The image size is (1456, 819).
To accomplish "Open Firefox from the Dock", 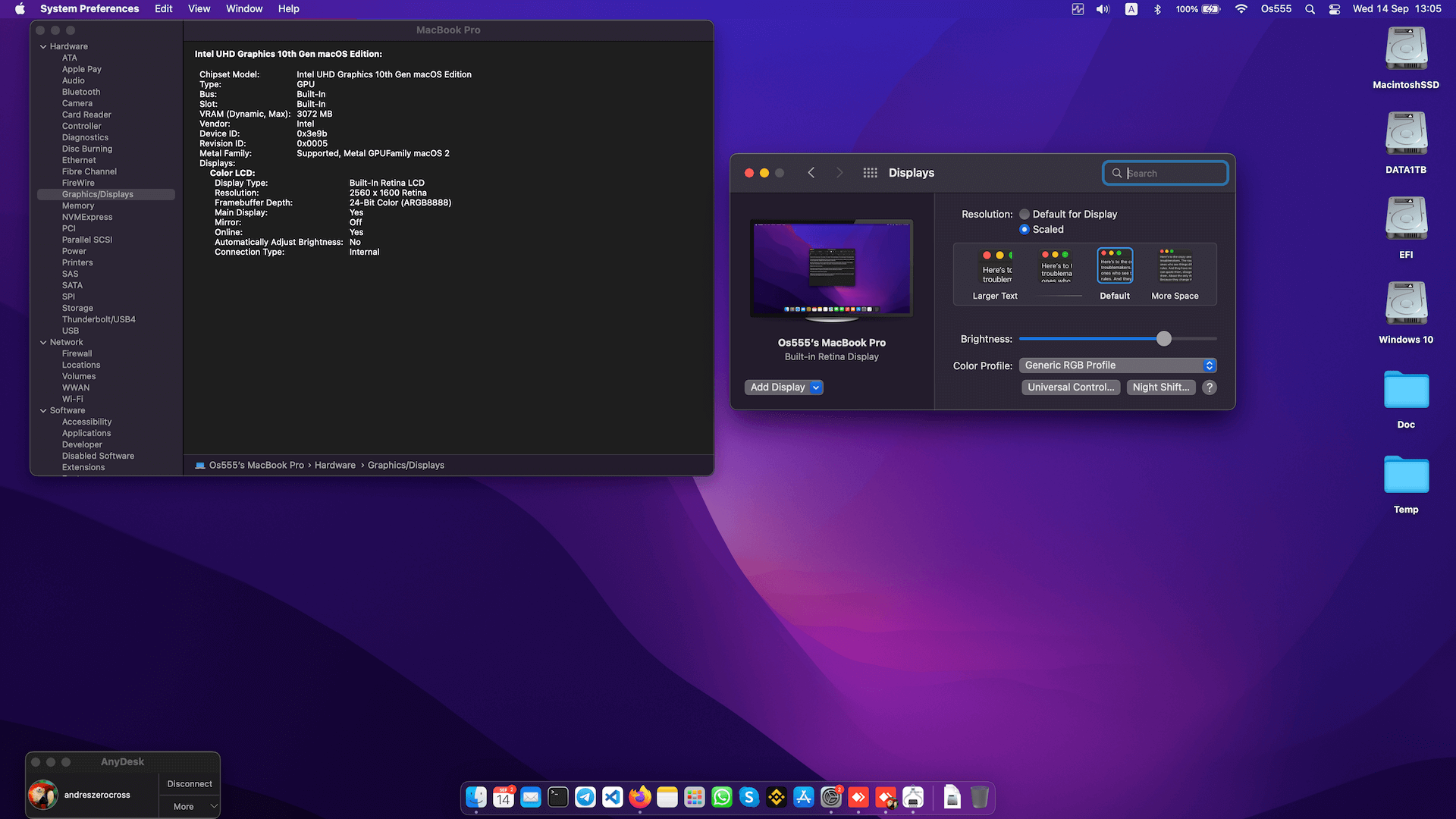I will (640, 797).
